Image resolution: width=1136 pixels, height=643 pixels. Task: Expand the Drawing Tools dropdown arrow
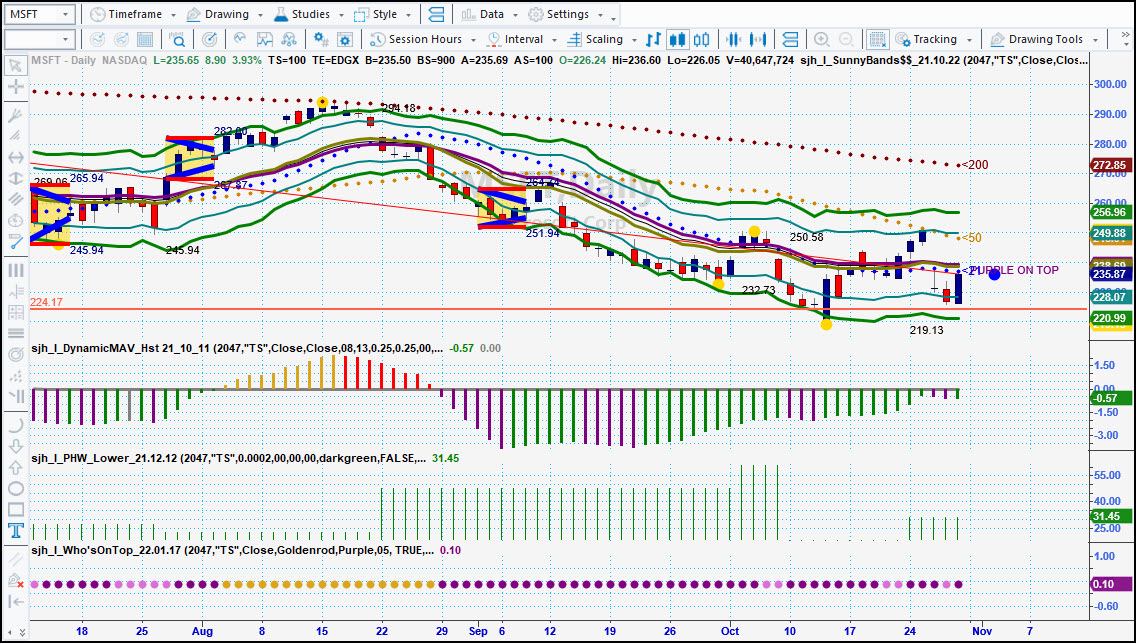(1095, 40)
